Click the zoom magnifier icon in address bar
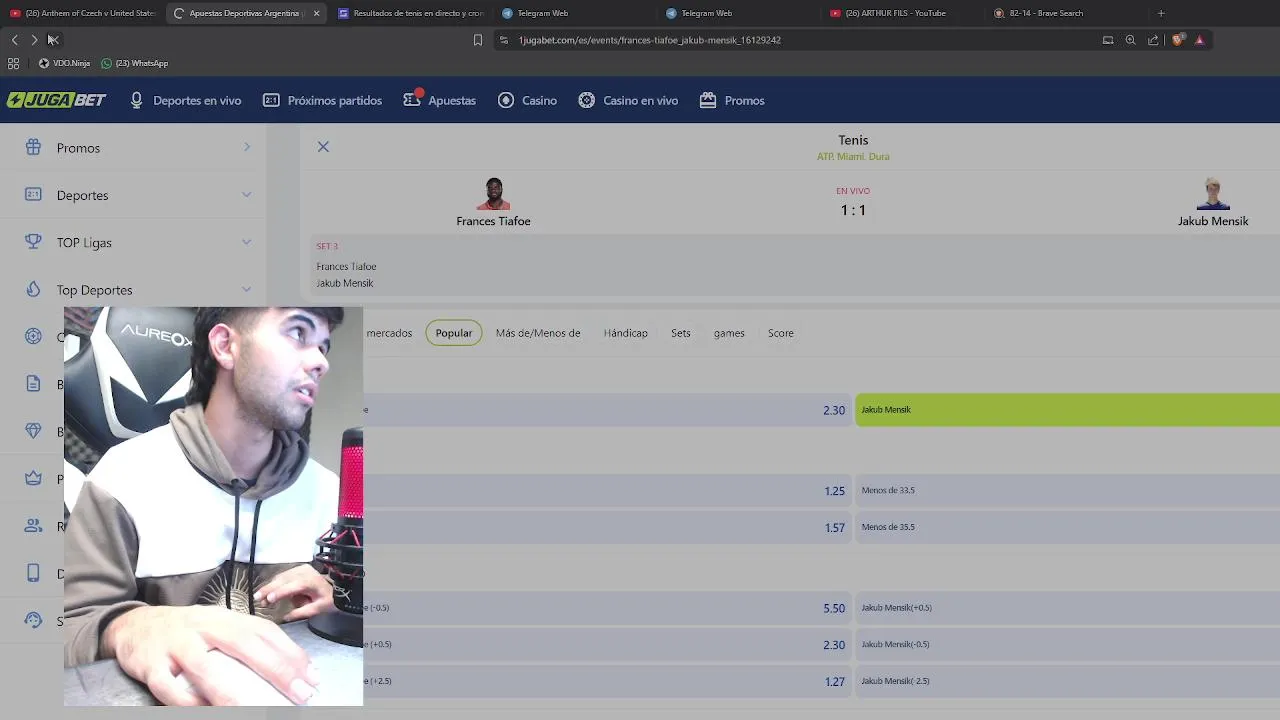 click(1130, 40)
